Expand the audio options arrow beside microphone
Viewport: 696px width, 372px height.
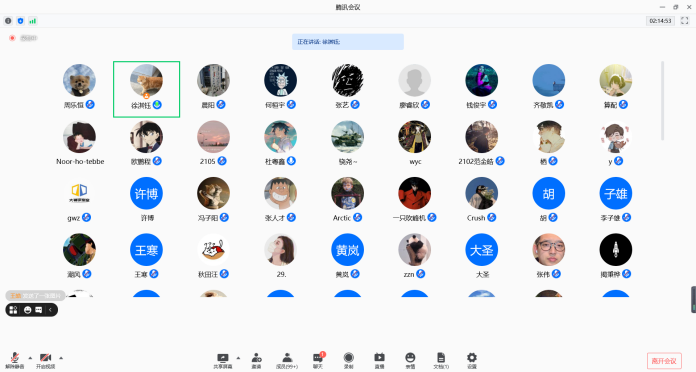pos(30,358)
